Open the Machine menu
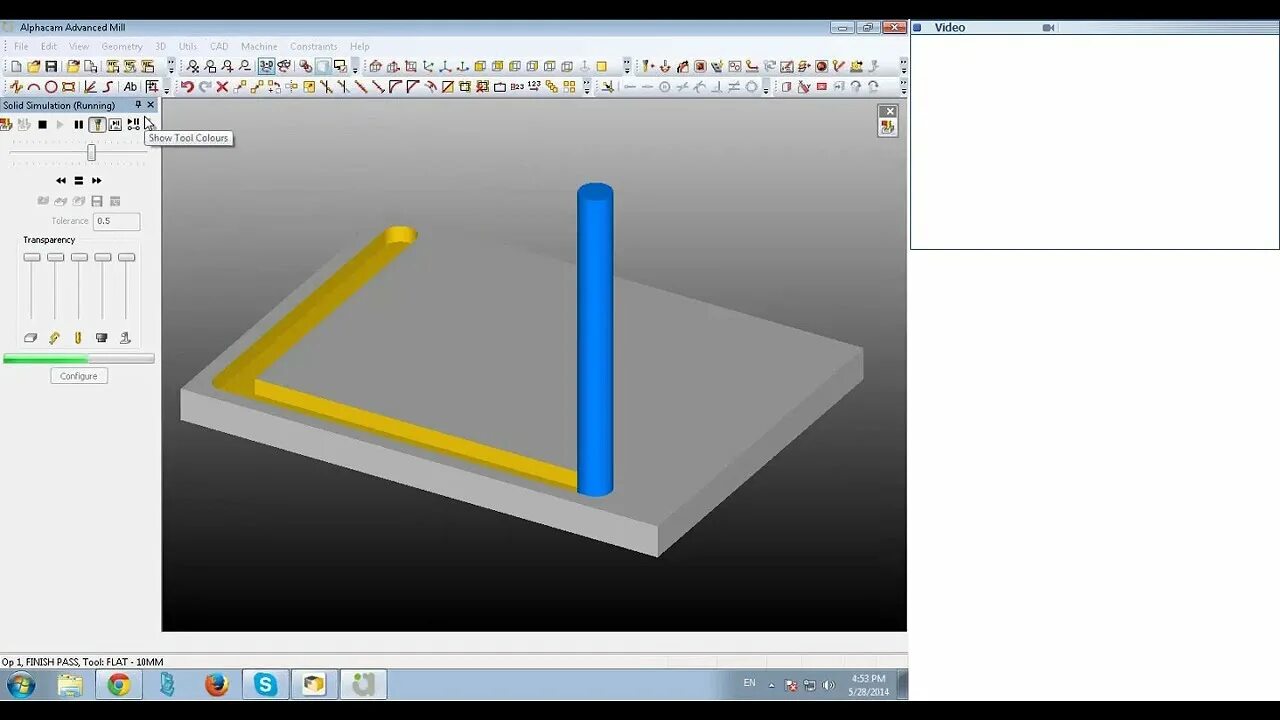The width and height of the screenshot is (1280, 720). [259, 46]
